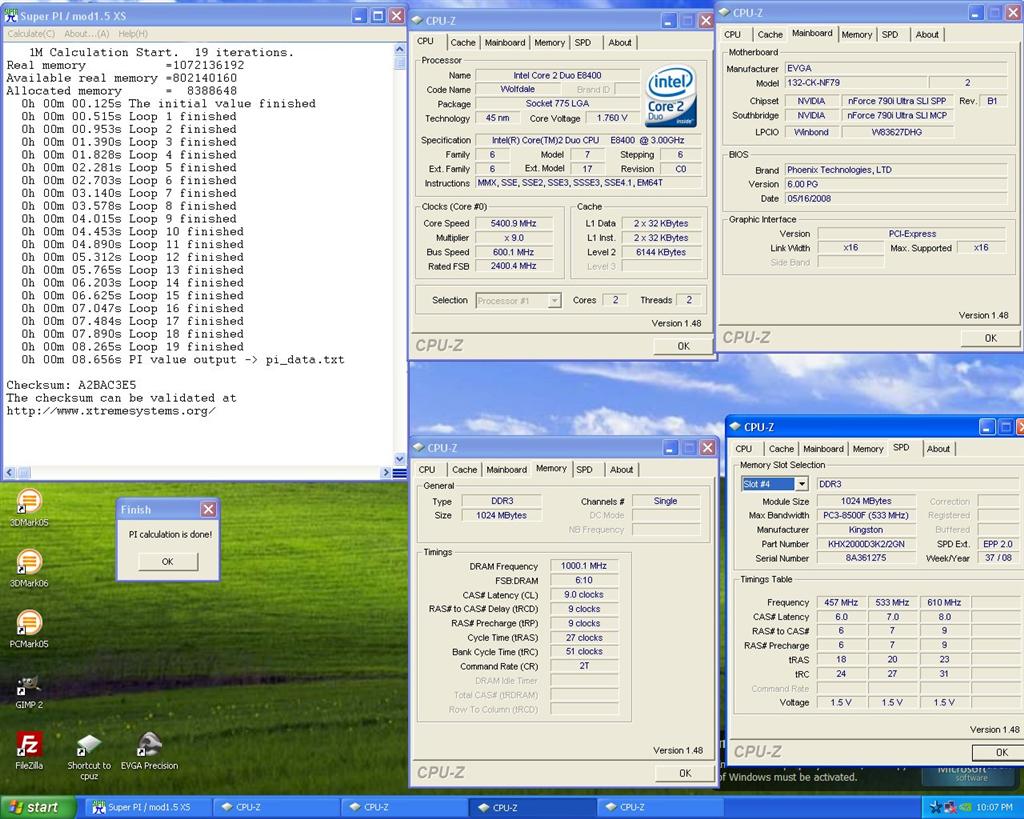This screenshot has height=819, width=1024.
Task: Launch GIMP 2 from the desktop
Action: 29,691
